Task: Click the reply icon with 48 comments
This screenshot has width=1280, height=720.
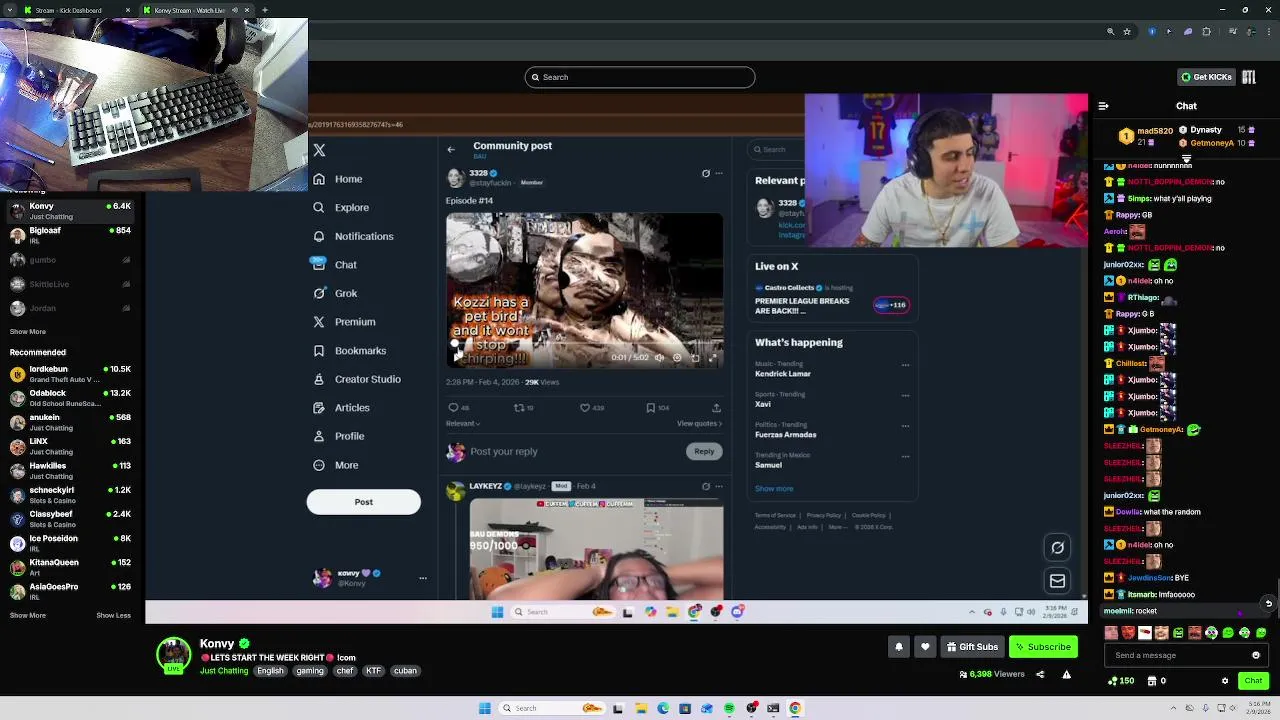Action: [x=453, y=408]
